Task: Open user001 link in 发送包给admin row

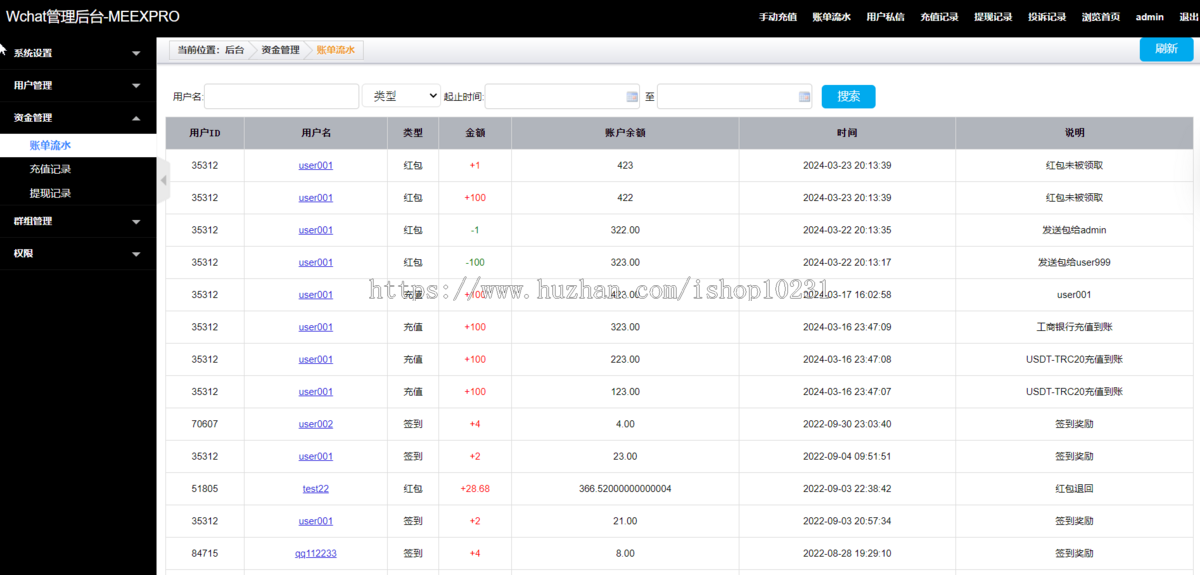Action: 316,230
